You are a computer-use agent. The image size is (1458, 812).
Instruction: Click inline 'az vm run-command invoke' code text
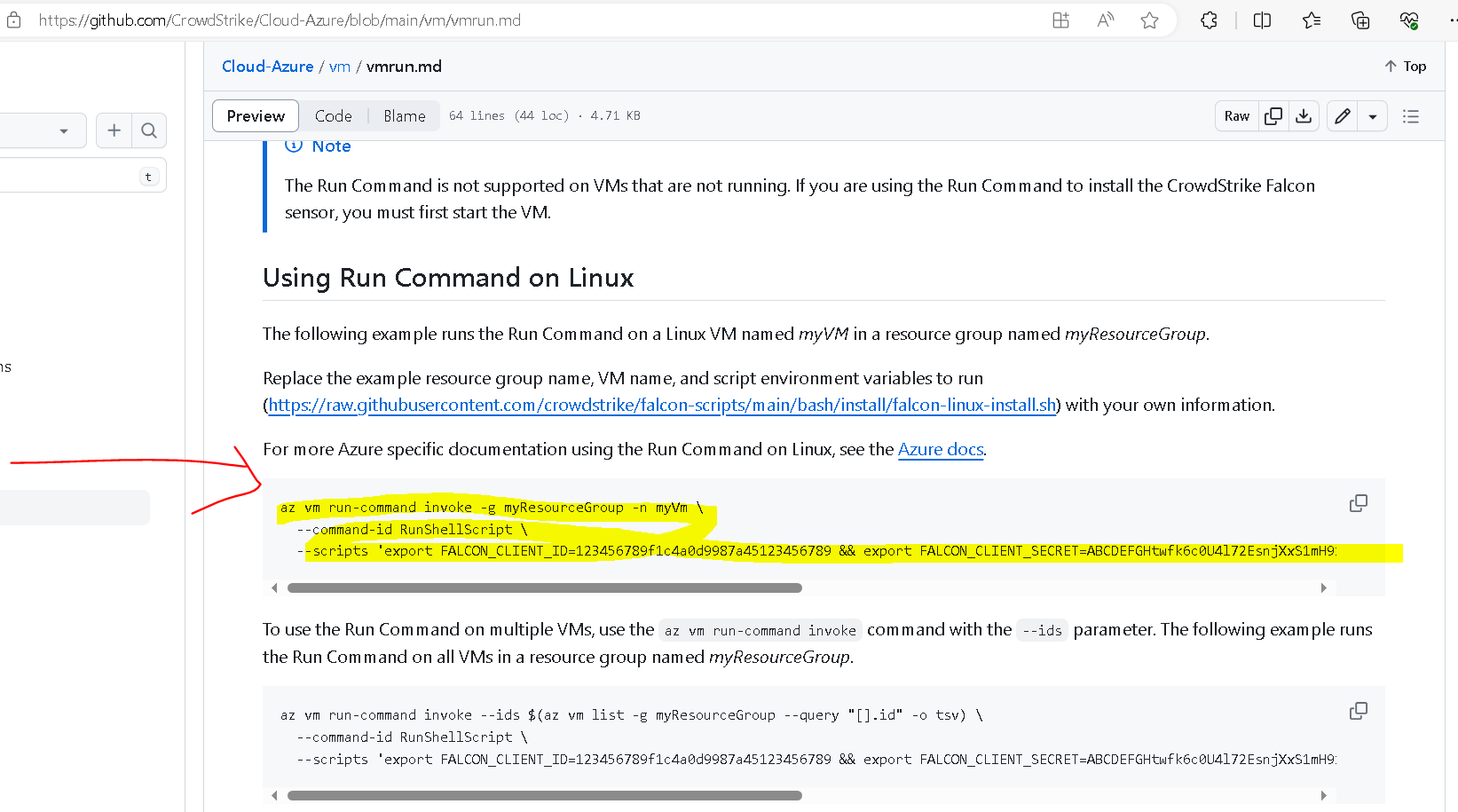[760, 630]
